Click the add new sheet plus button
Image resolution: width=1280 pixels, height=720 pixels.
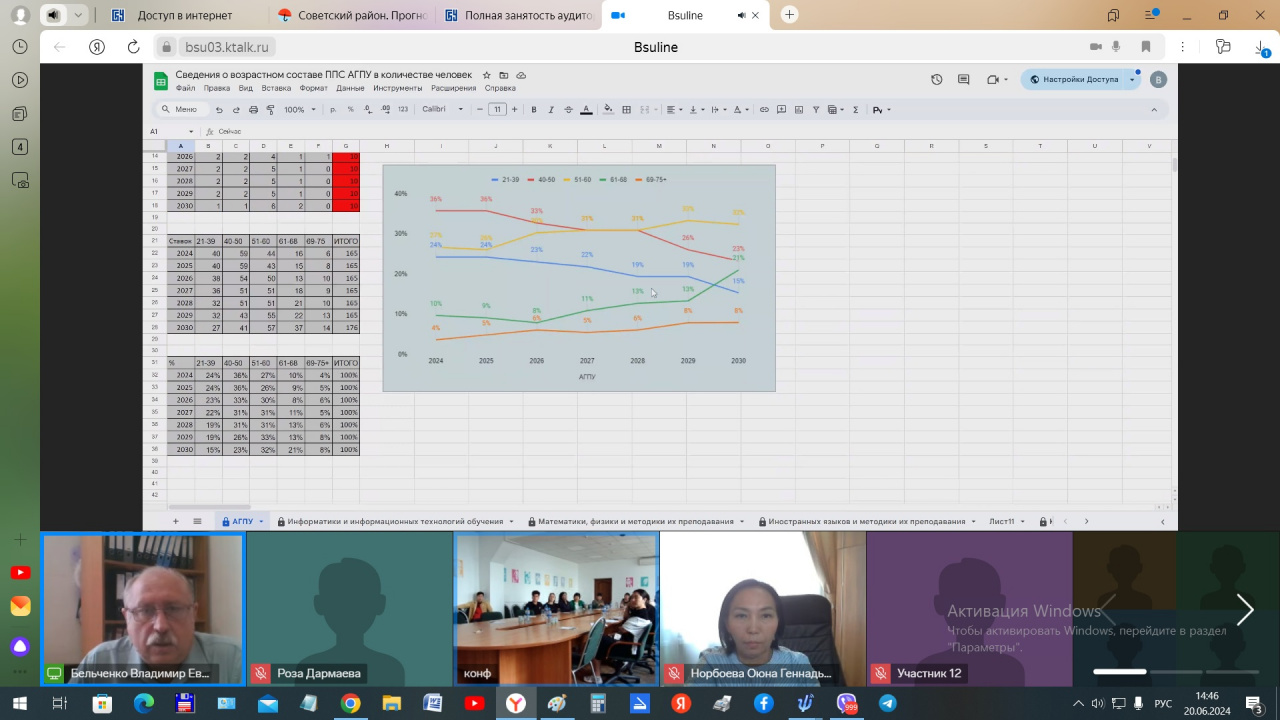[176, 522]
